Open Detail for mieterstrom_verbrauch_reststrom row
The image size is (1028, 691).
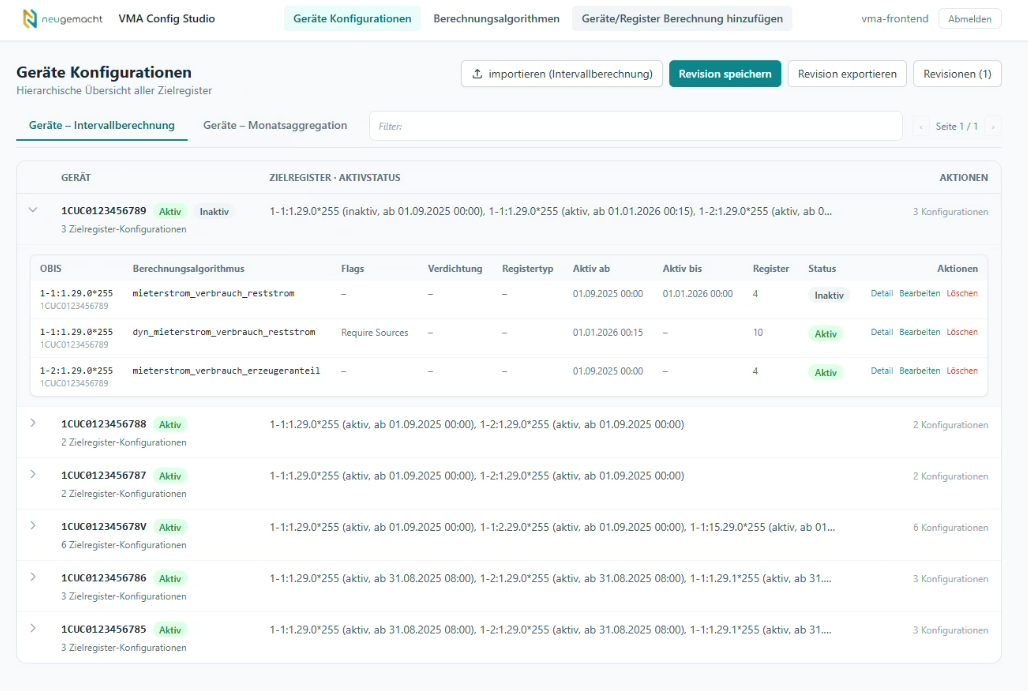881,294
